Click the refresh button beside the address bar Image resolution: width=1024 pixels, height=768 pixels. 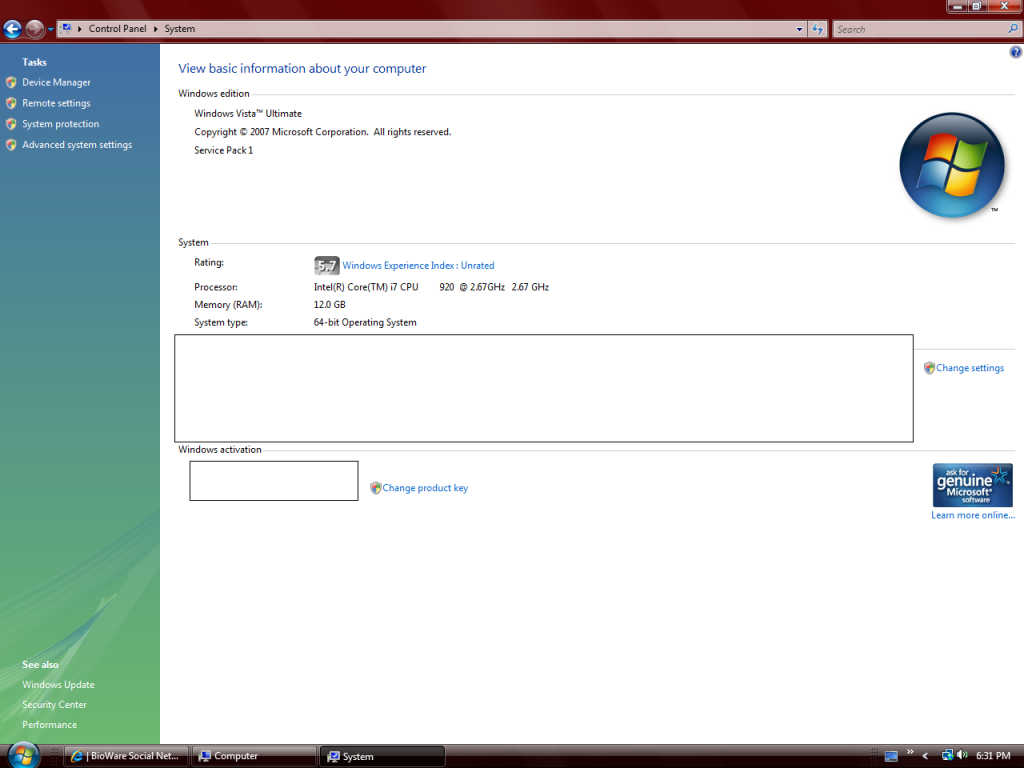[818, 29]
